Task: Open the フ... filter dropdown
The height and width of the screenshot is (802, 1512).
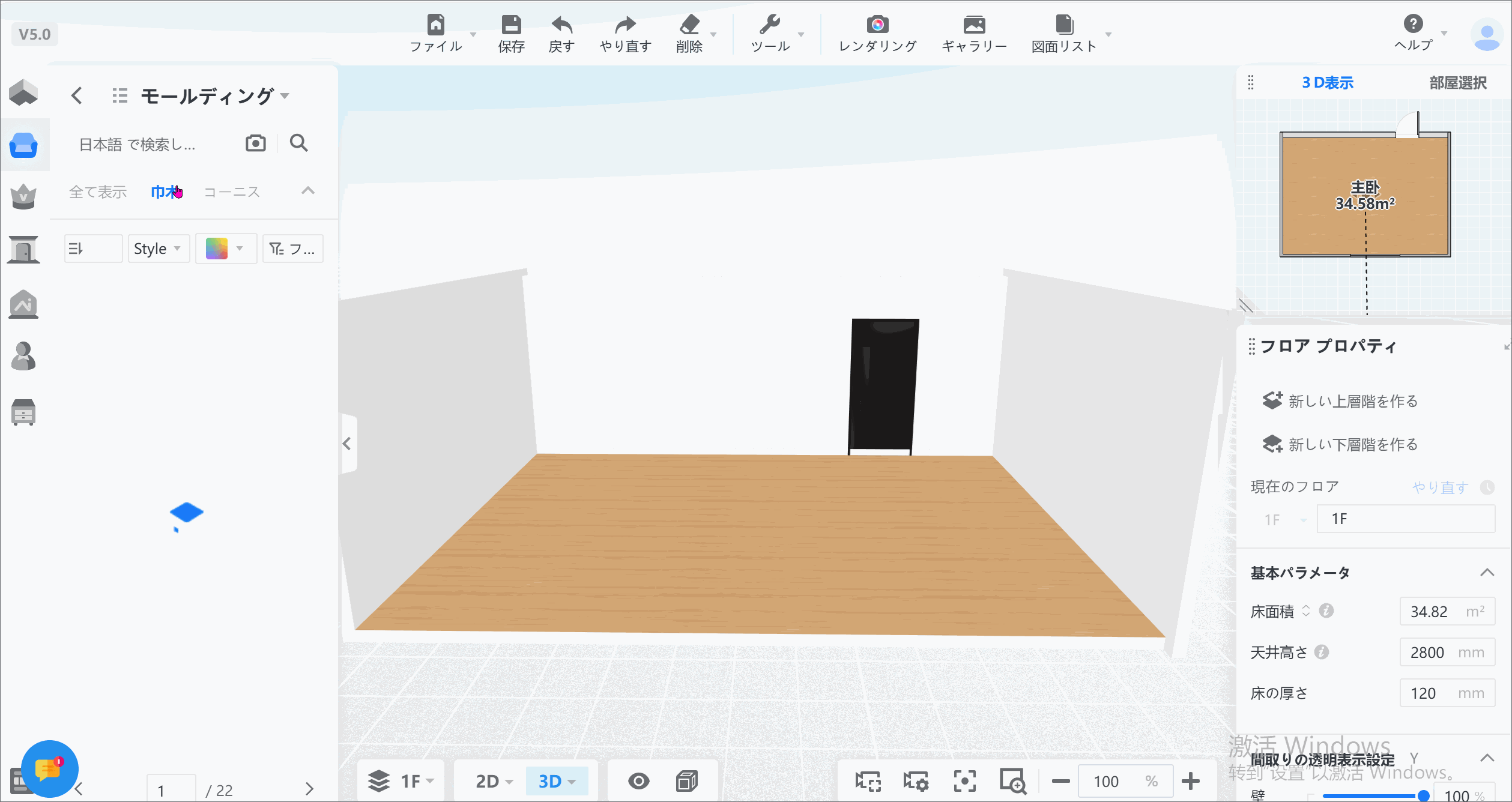Action: pos(292,249)
